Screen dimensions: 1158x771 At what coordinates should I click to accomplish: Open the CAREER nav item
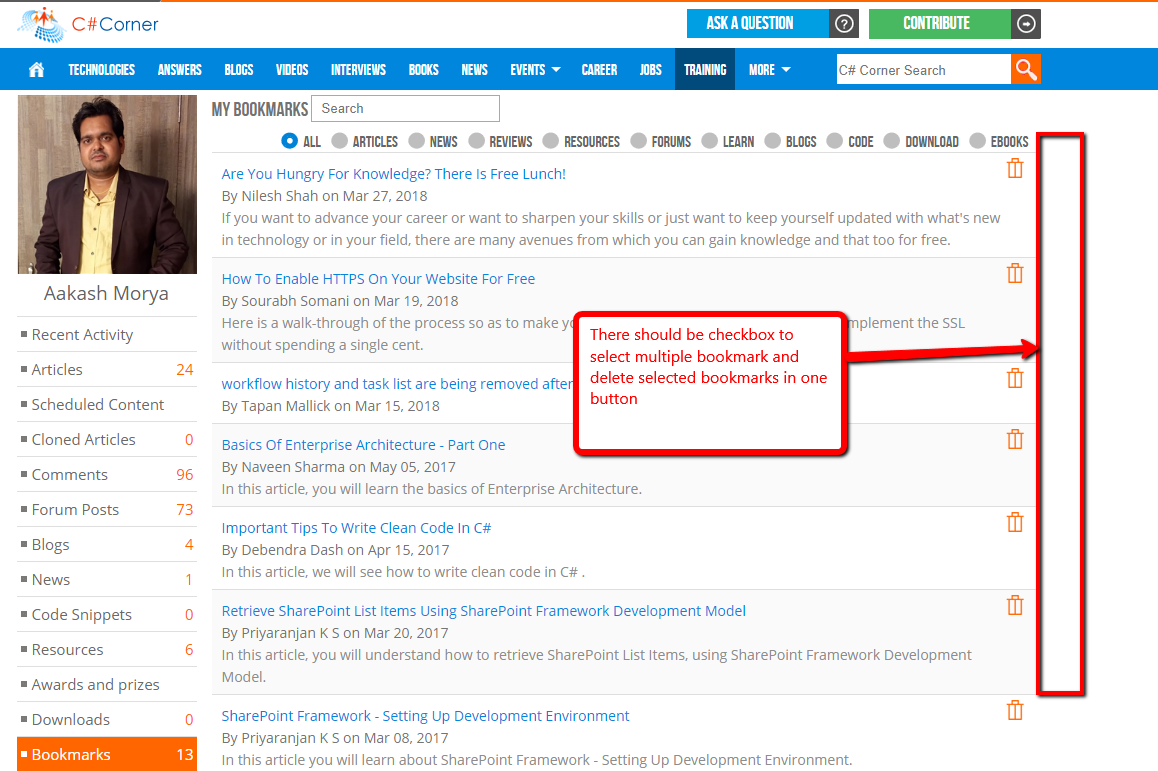tap(599, 69)
